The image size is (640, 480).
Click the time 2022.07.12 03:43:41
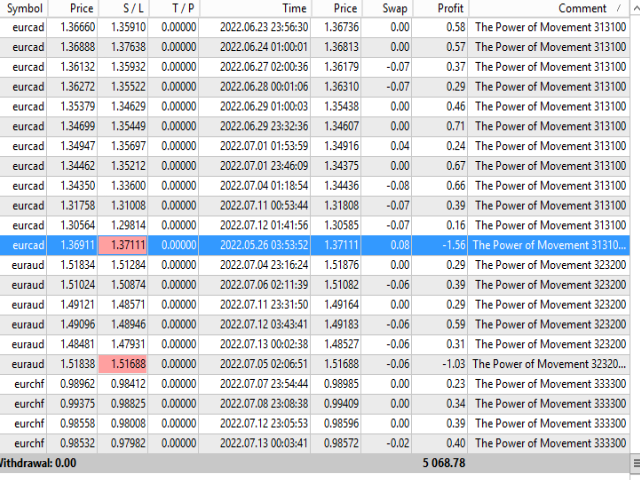[x=264, y=324]
